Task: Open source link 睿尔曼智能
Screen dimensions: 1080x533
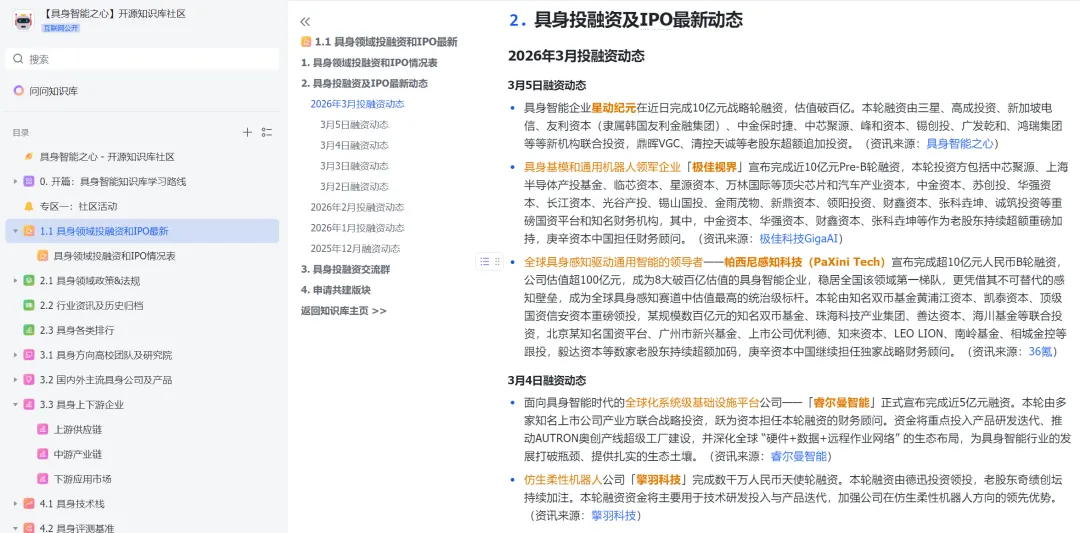Action: coord(798,456)
